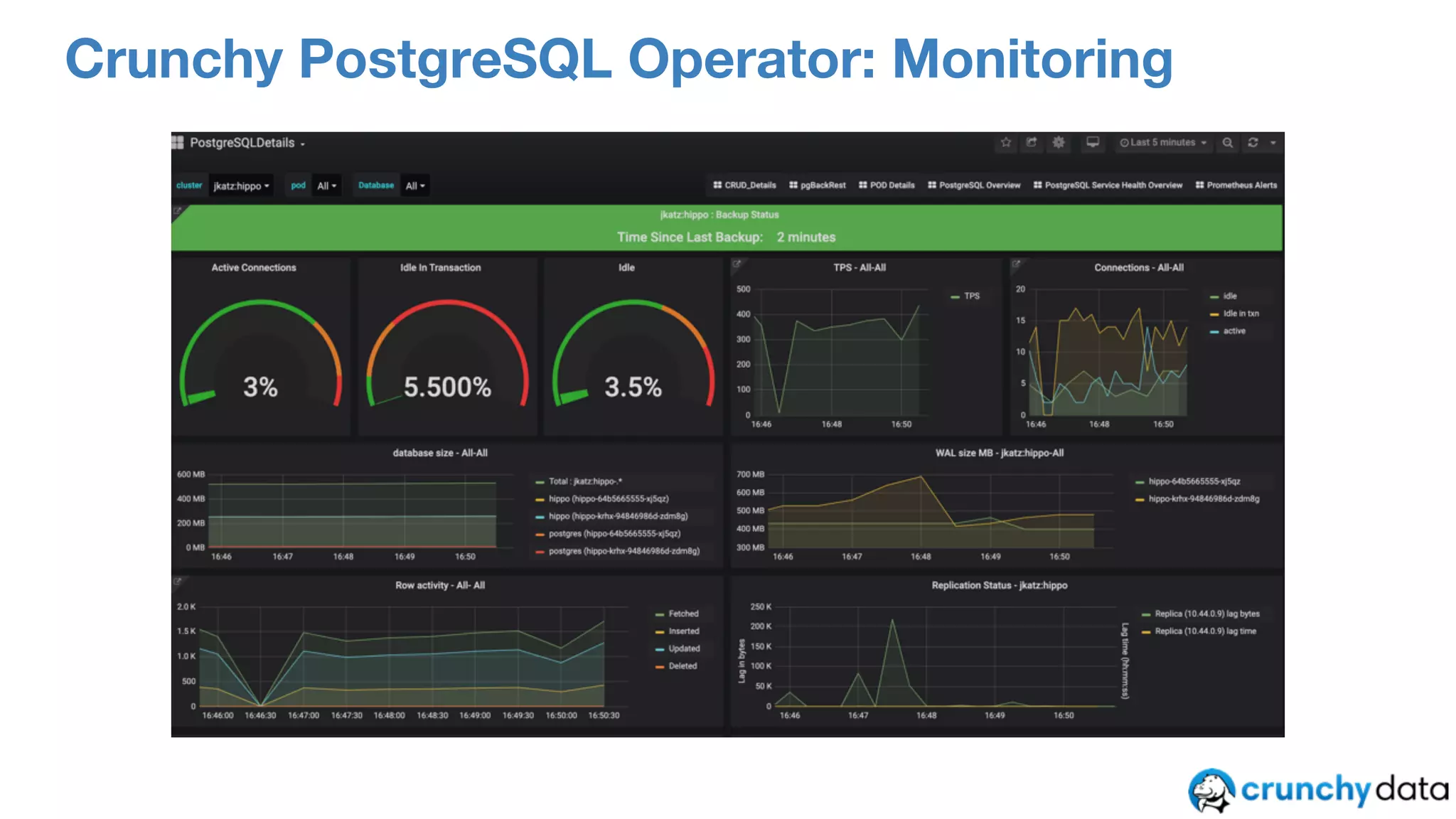The height and width of the screenshot is (819, 1456).
Task: Open the TPS - All-All panel menu
Action: coord(860,268)
